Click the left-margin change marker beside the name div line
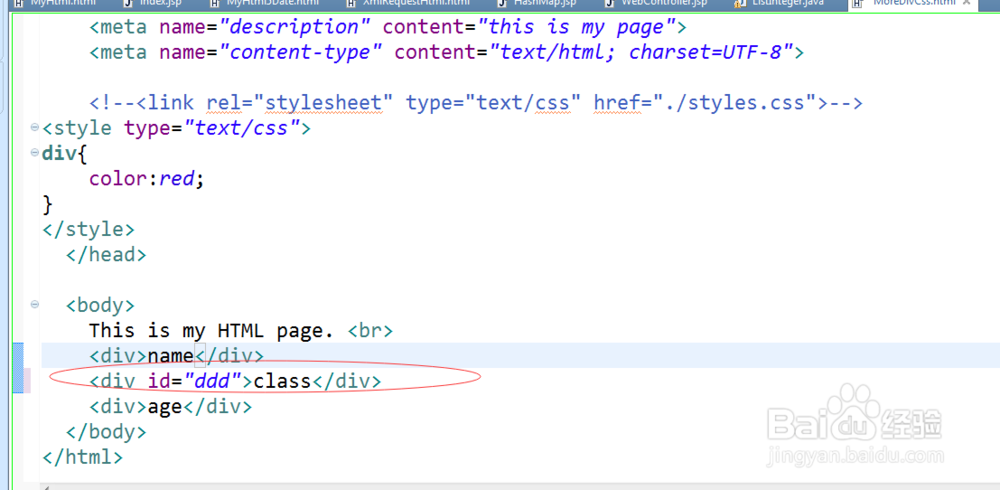Screen dimensions: 1000x490 18,355
